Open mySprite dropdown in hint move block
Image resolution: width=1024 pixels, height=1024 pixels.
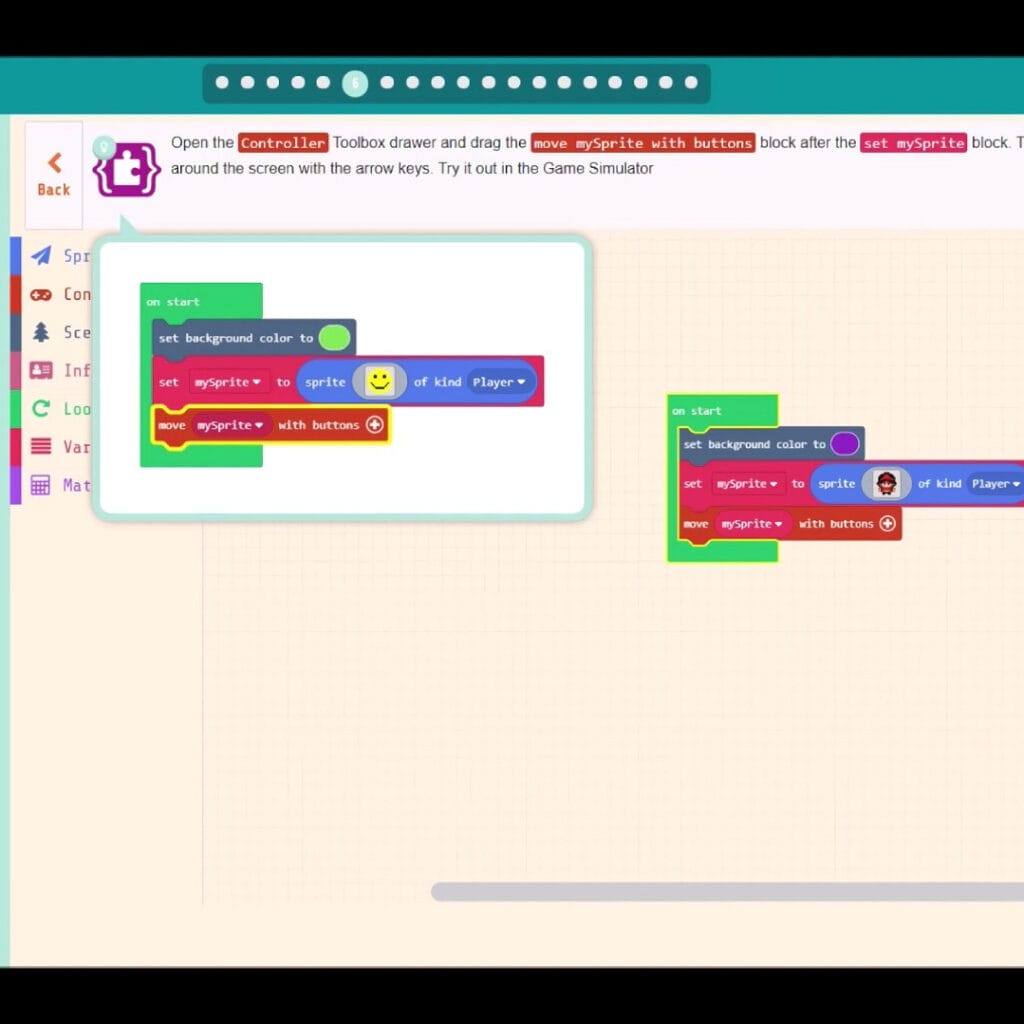231,425
